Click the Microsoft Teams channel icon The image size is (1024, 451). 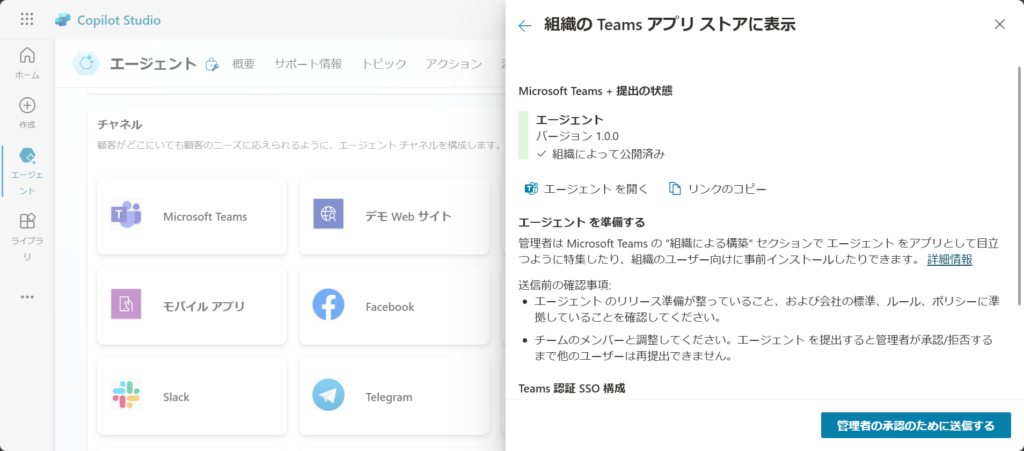126,214
